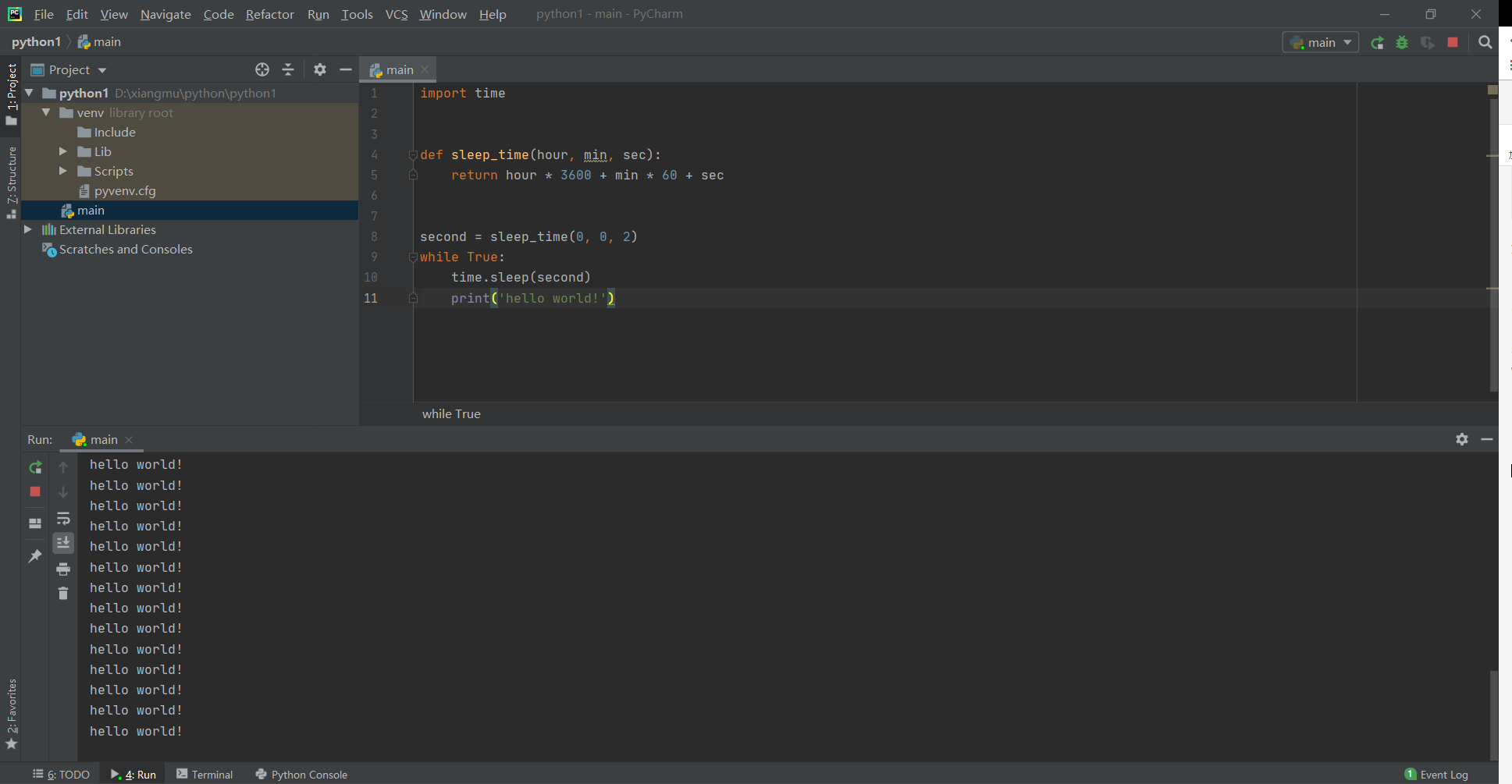Collapse the venv library root

(x=45, y=112)
